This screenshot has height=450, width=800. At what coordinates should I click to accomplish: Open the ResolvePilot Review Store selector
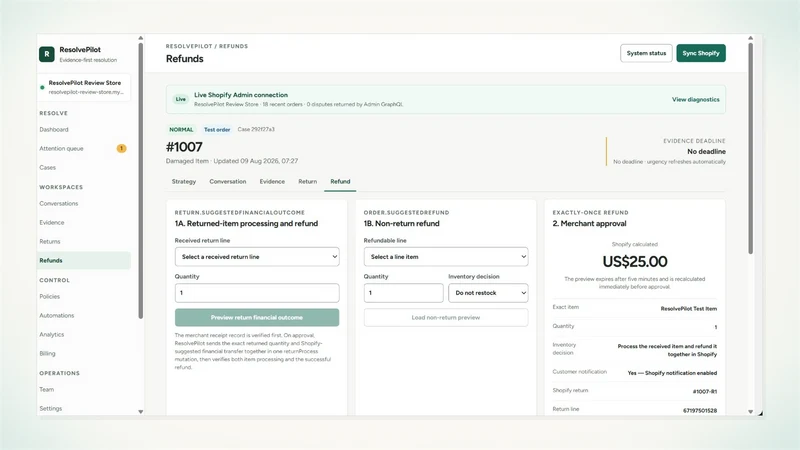click(84, 87)
